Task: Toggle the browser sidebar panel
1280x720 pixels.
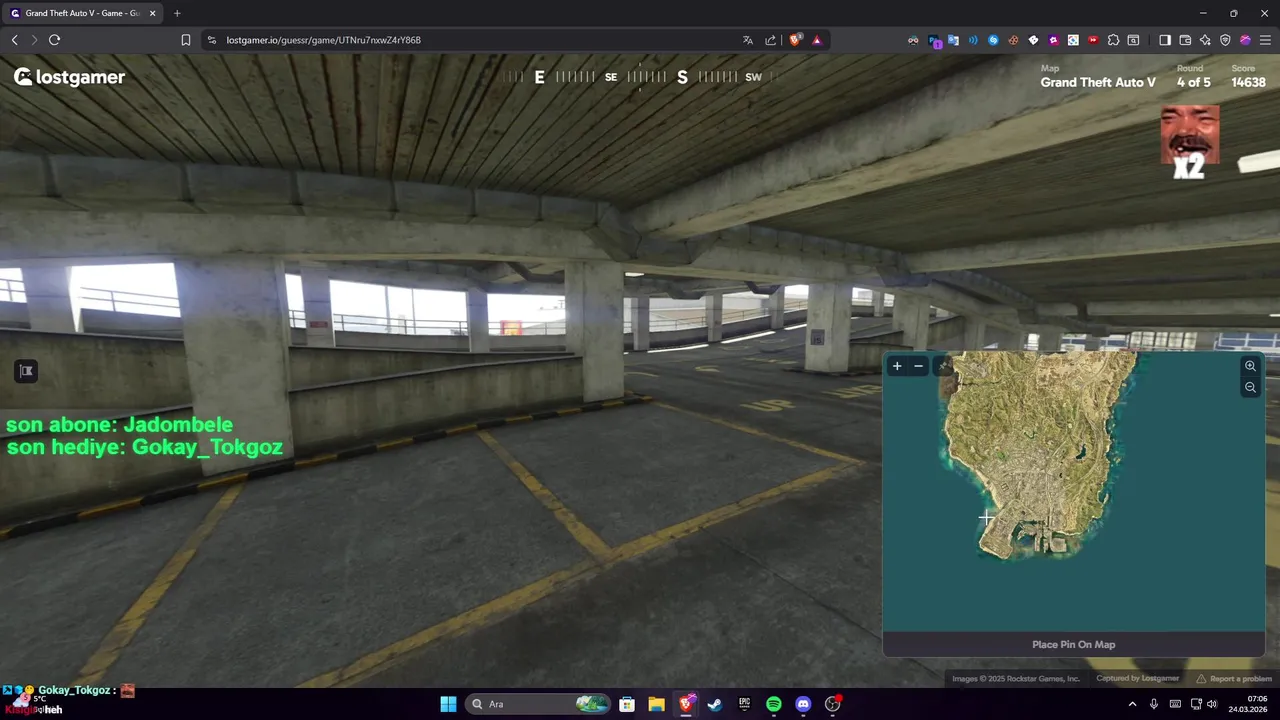Action: coord(1165,40)
